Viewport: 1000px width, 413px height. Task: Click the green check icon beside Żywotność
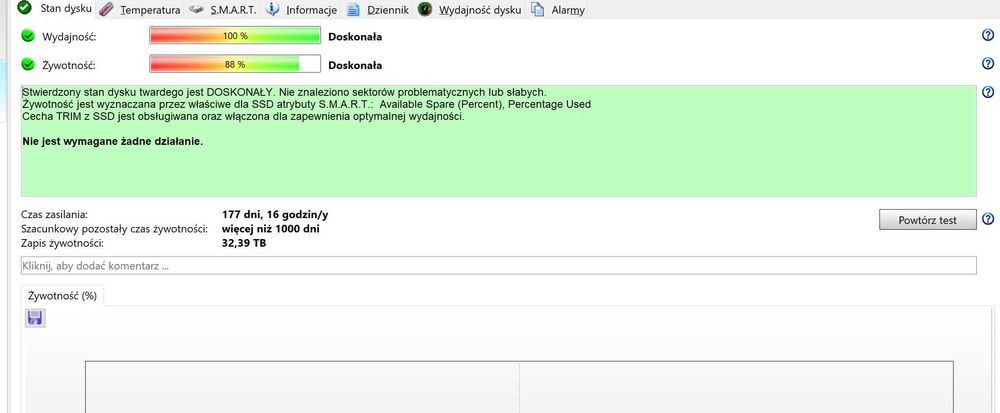[x=27, y=64]
